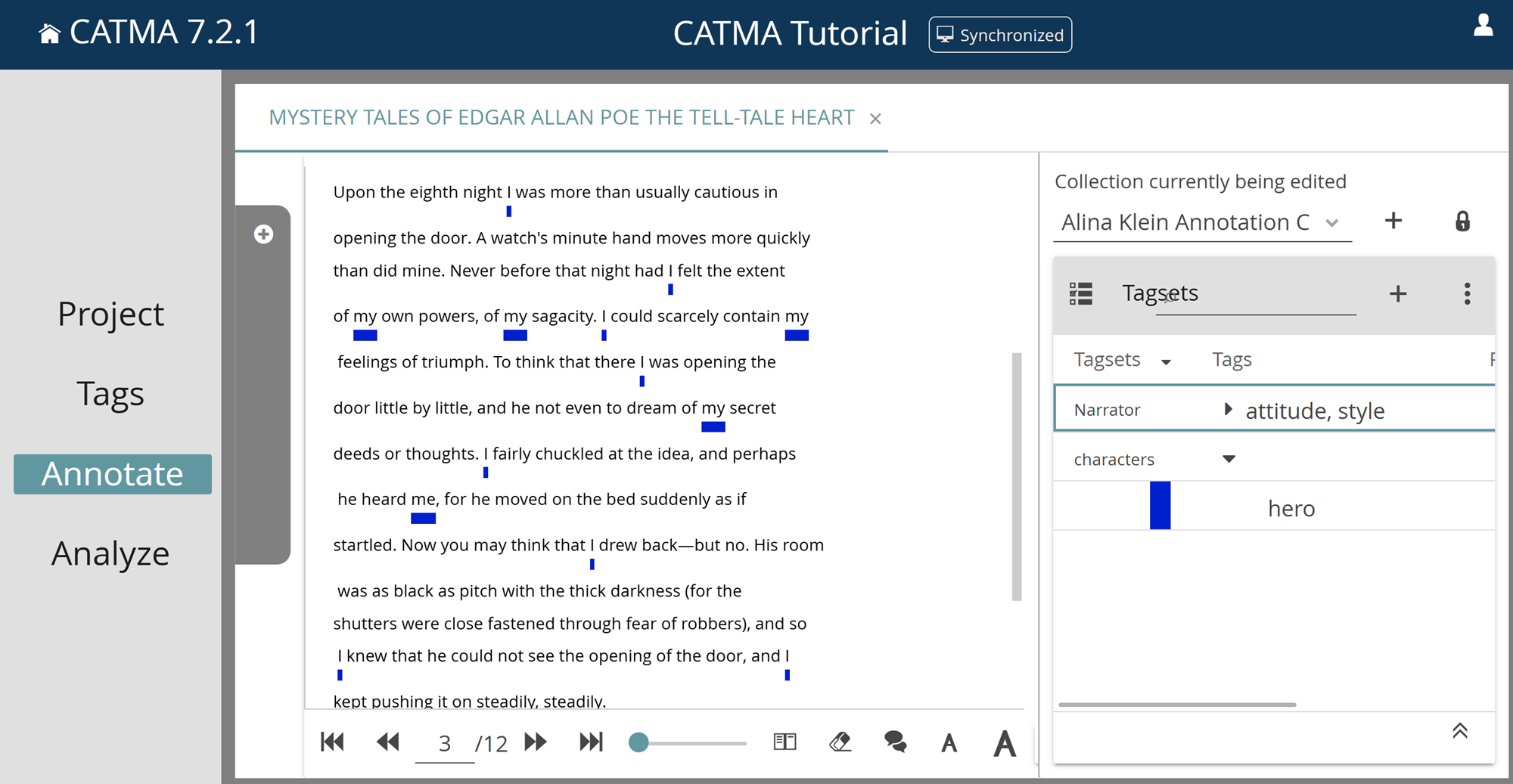This screenshot has height=784, width=1513.
Task: Decrease text size with small A
Action: coord(949,743)
